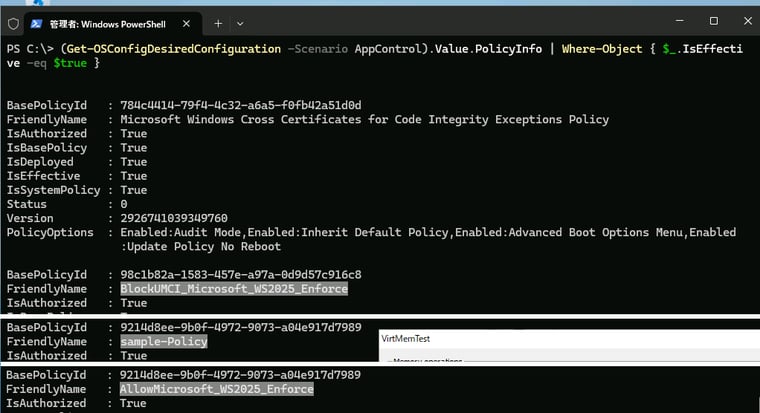Open a new tab with the plus button

[x=218, y=23]
